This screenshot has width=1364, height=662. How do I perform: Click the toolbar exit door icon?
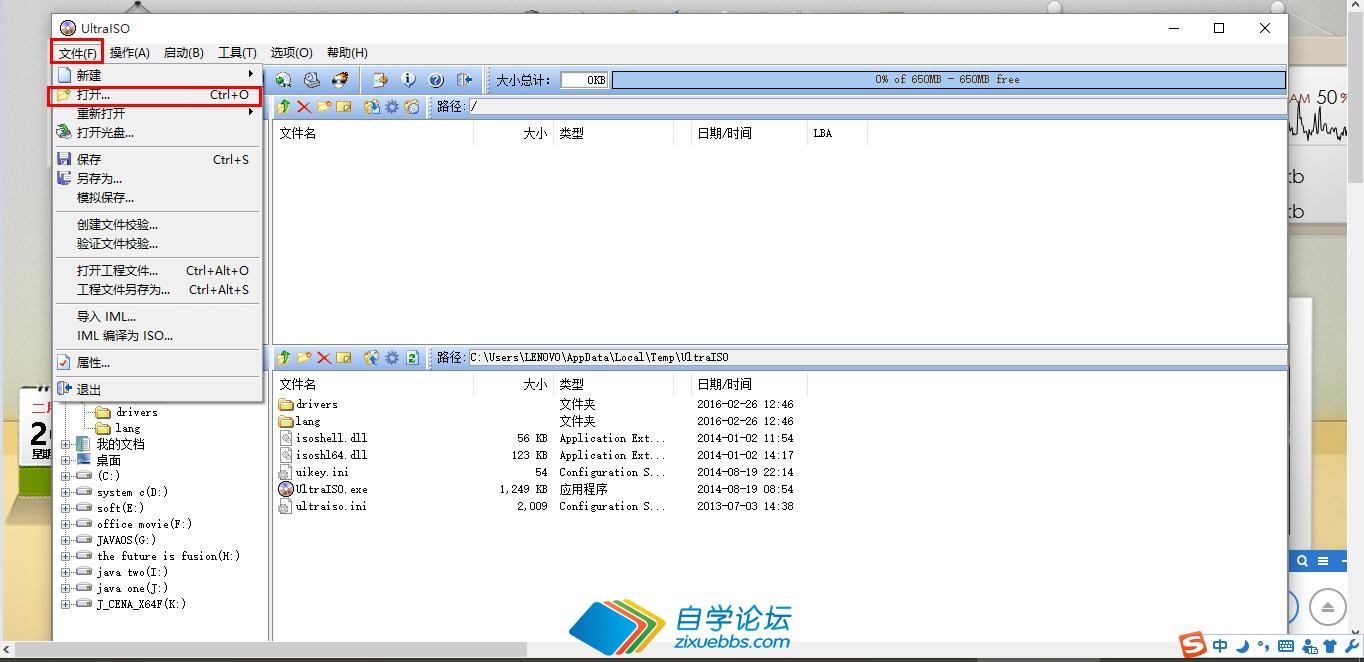pyautogui.click(x=464, y=80)
